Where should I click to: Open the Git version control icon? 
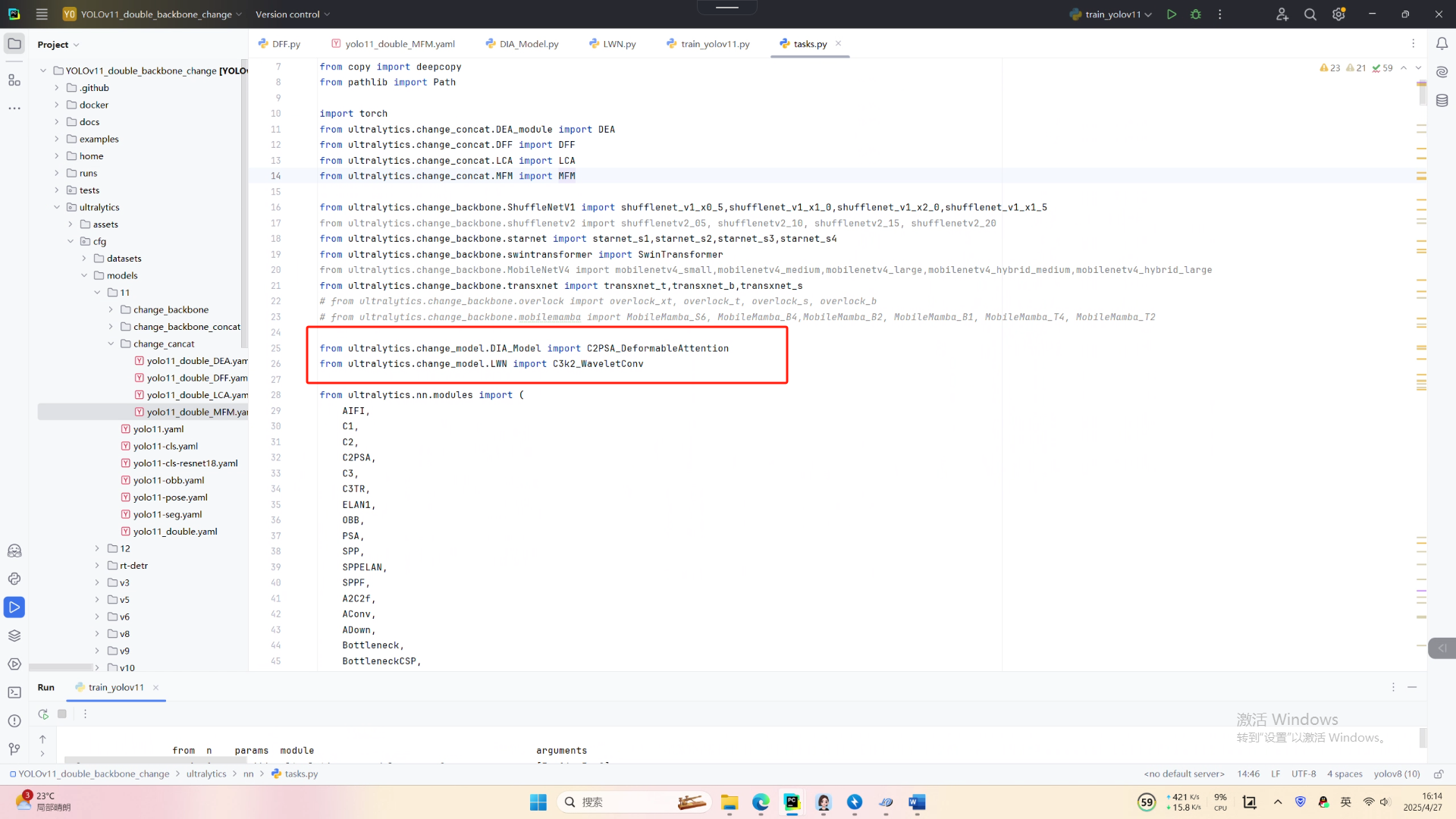(x=14, y=749)
